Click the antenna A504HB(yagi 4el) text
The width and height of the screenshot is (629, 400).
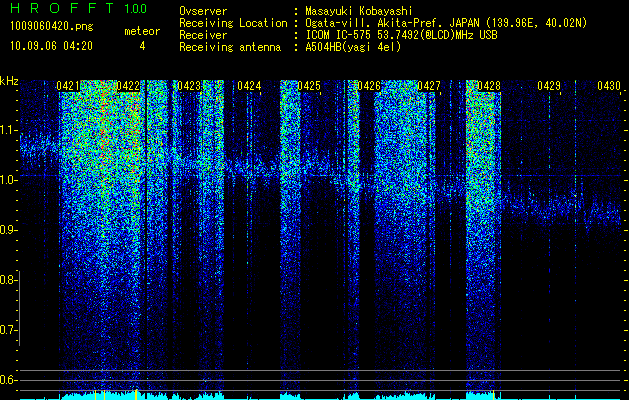(x=353, y=47)
